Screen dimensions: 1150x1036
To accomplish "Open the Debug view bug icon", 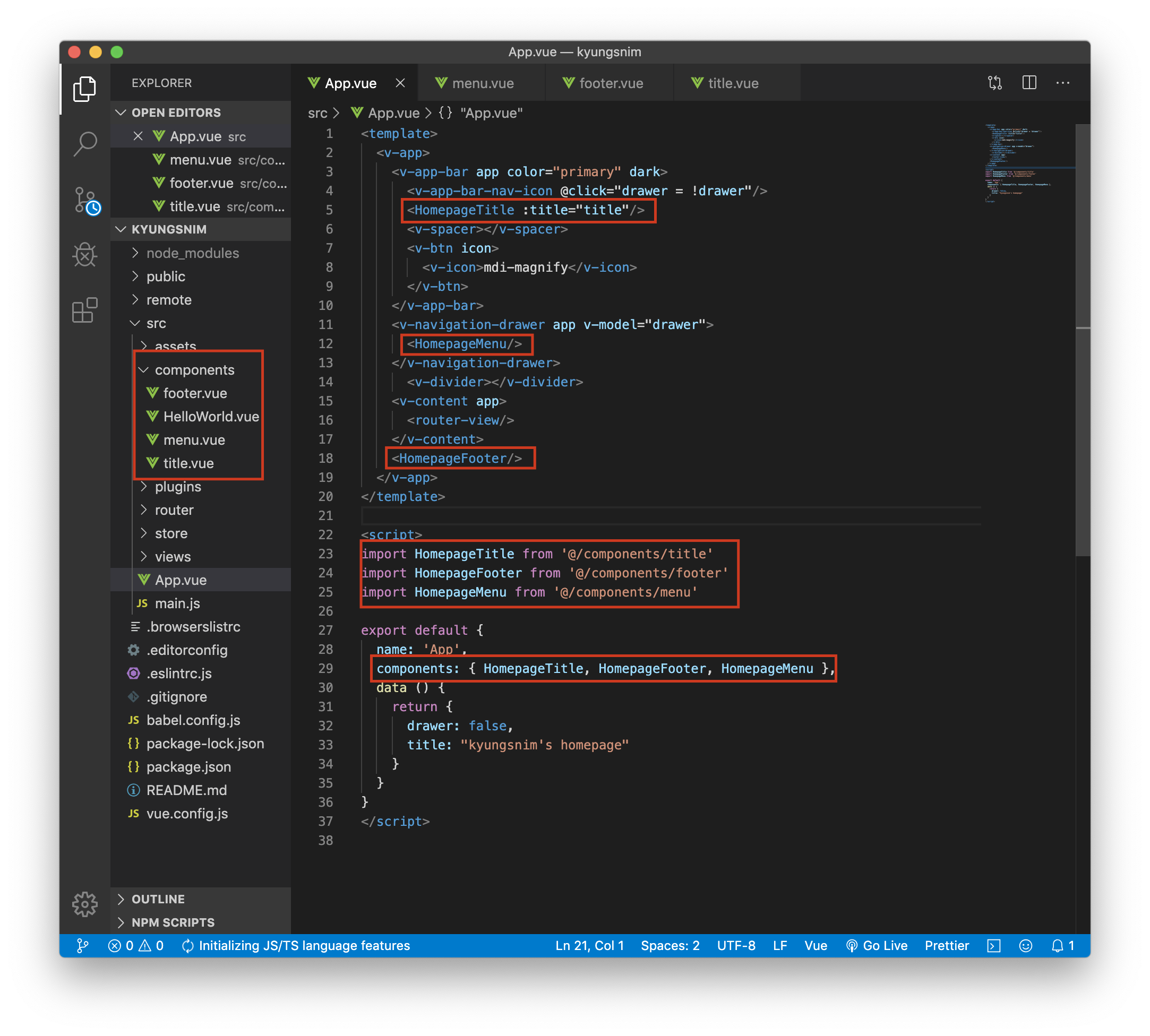I will 85,255.
